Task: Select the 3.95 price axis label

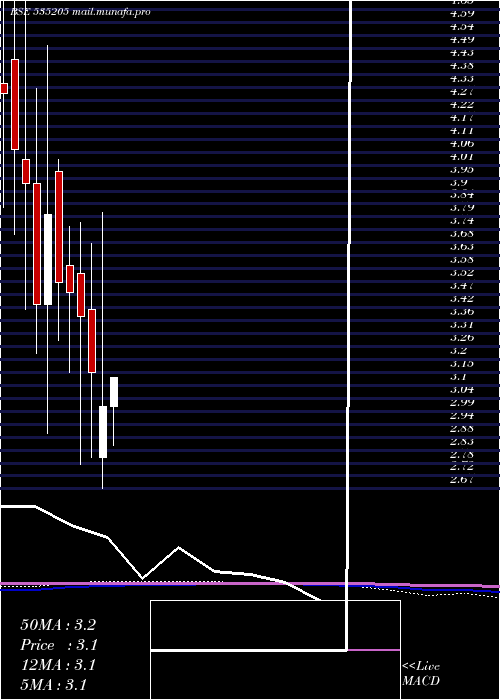Action: (x=462, y=169)
